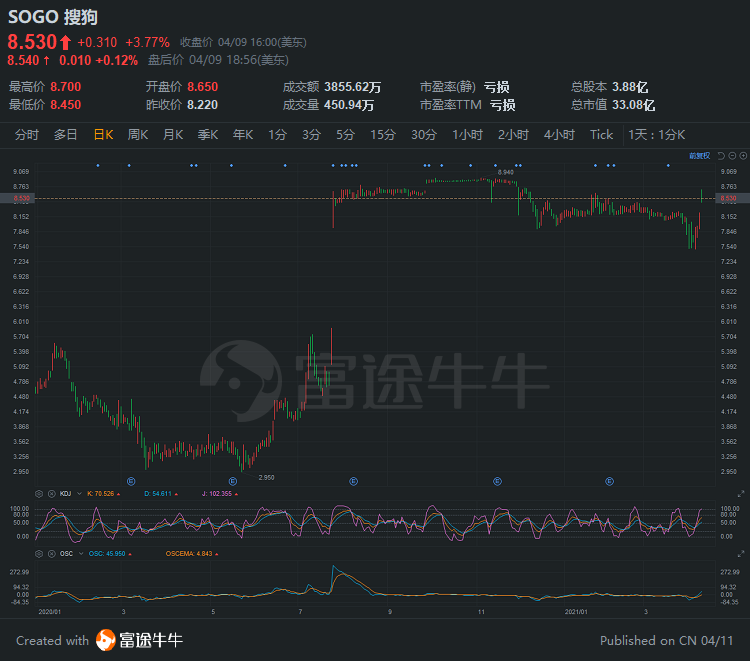This screenshot has width=750, height=661.
Task: Maximize the OSC indicator panel
Action: (x=741, y=553)
